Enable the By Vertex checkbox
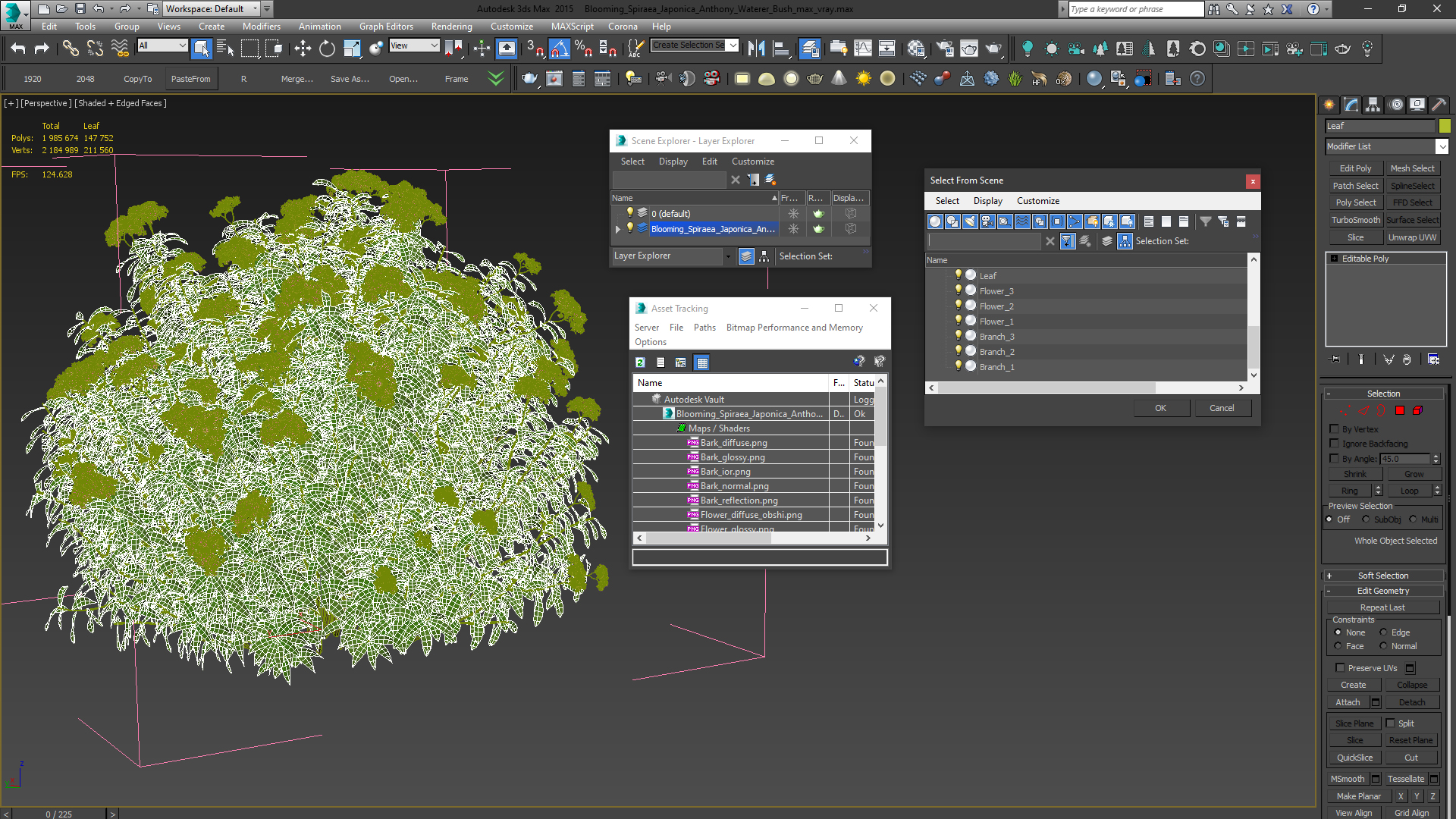The image size is (1456, 819). 1335,428
